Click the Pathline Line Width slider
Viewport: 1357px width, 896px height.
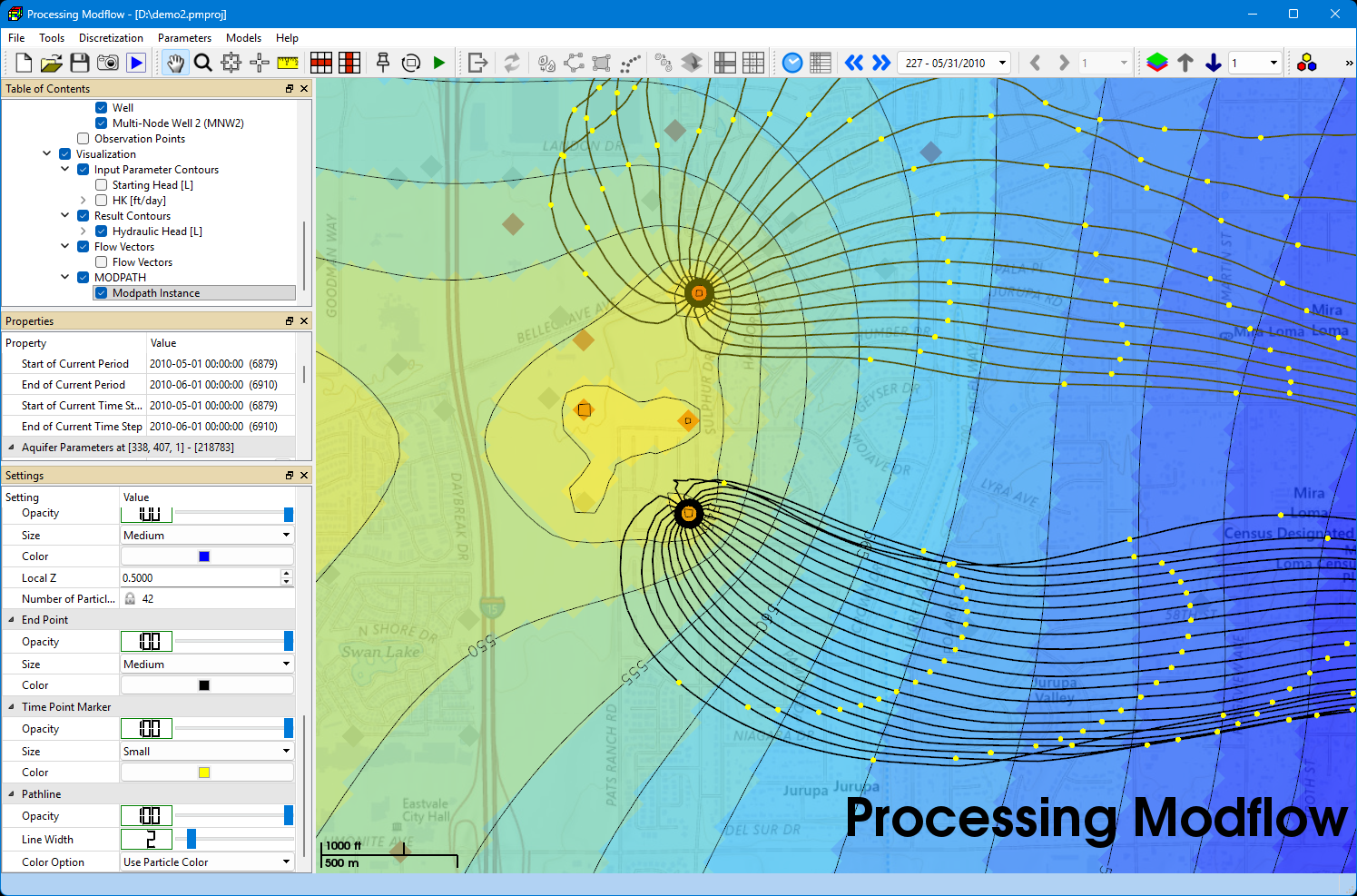pos(235,839)
